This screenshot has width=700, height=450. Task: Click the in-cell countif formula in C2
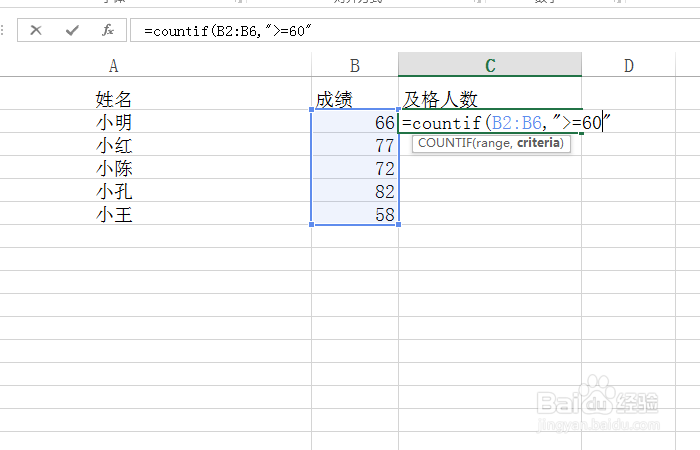point(506,122)
